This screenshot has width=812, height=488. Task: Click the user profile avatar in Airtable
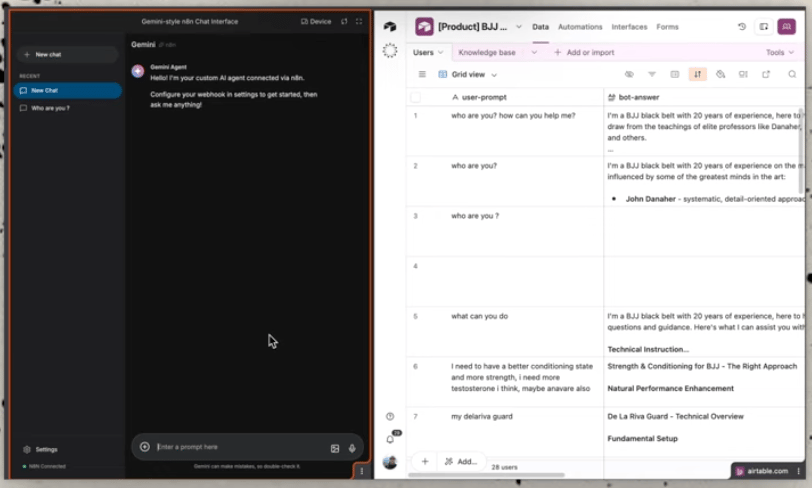pos(390,462)
